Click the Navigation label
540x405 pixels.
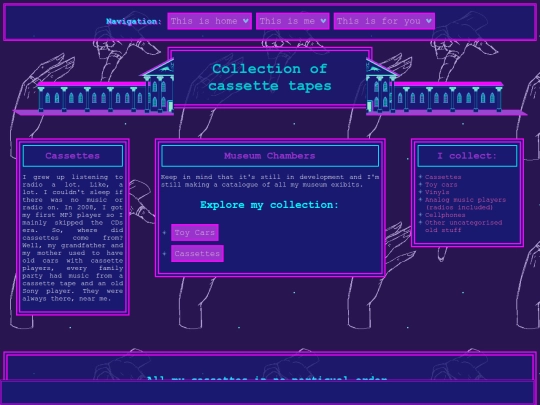(x=134, y=21)
